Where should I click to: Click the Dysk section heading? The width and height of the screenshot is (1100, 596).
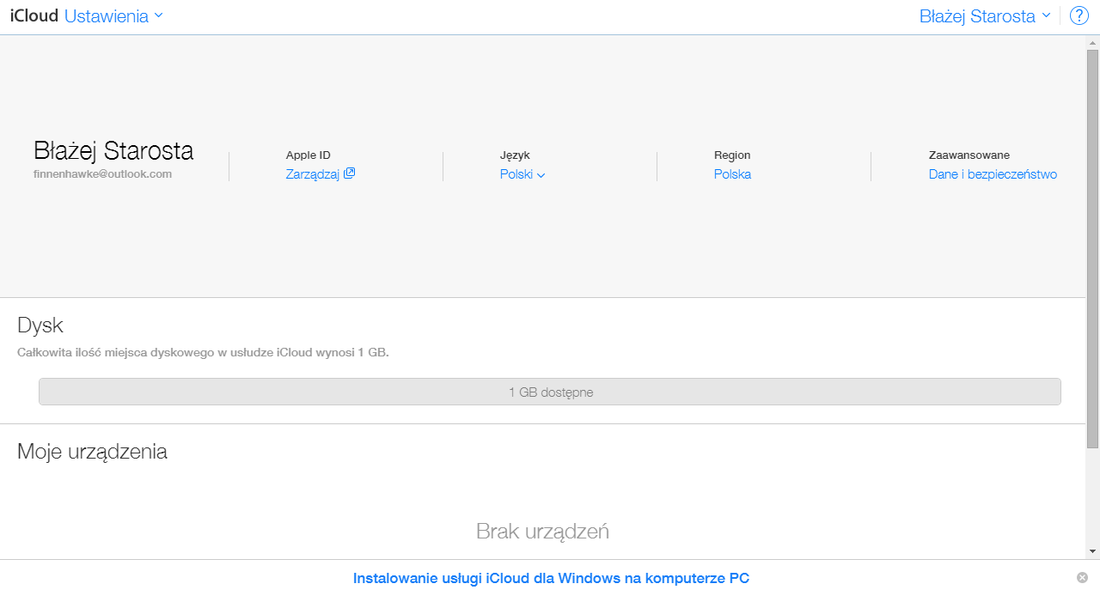click(40, 325)
